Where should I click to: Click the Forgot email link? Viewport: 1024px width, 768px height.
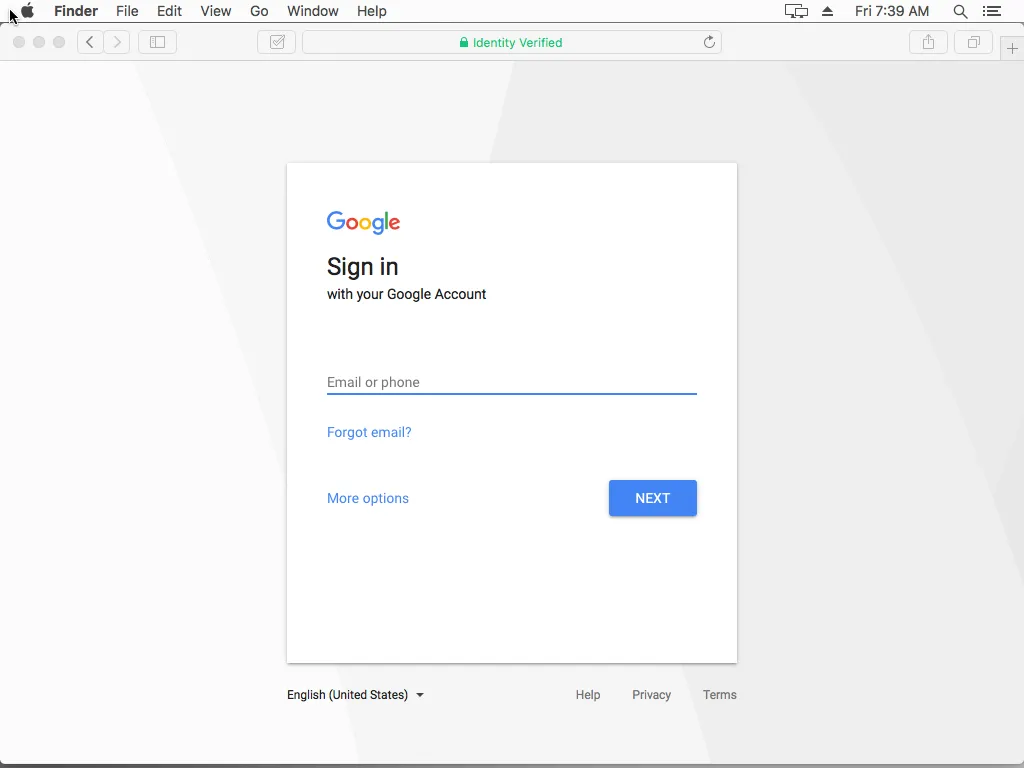(369, 432)
